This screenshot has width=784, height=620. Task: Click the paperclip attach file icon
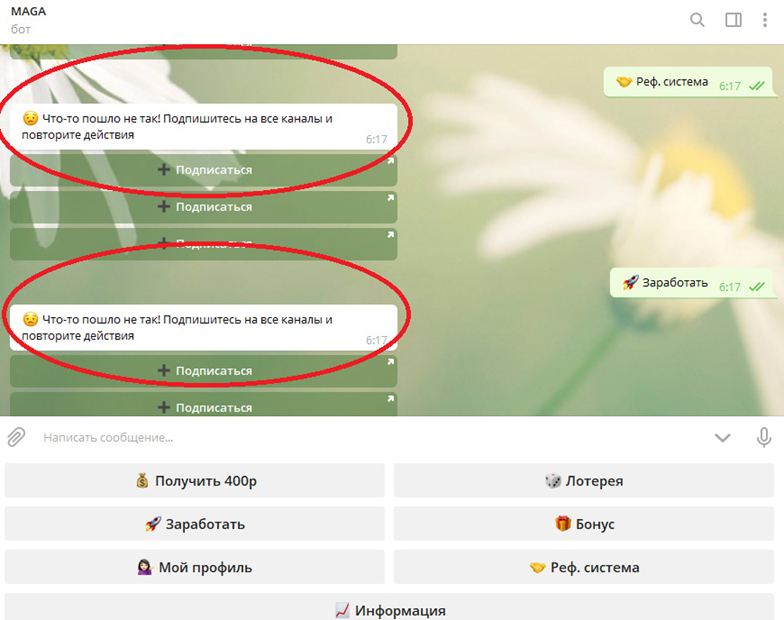coord(16,437)
